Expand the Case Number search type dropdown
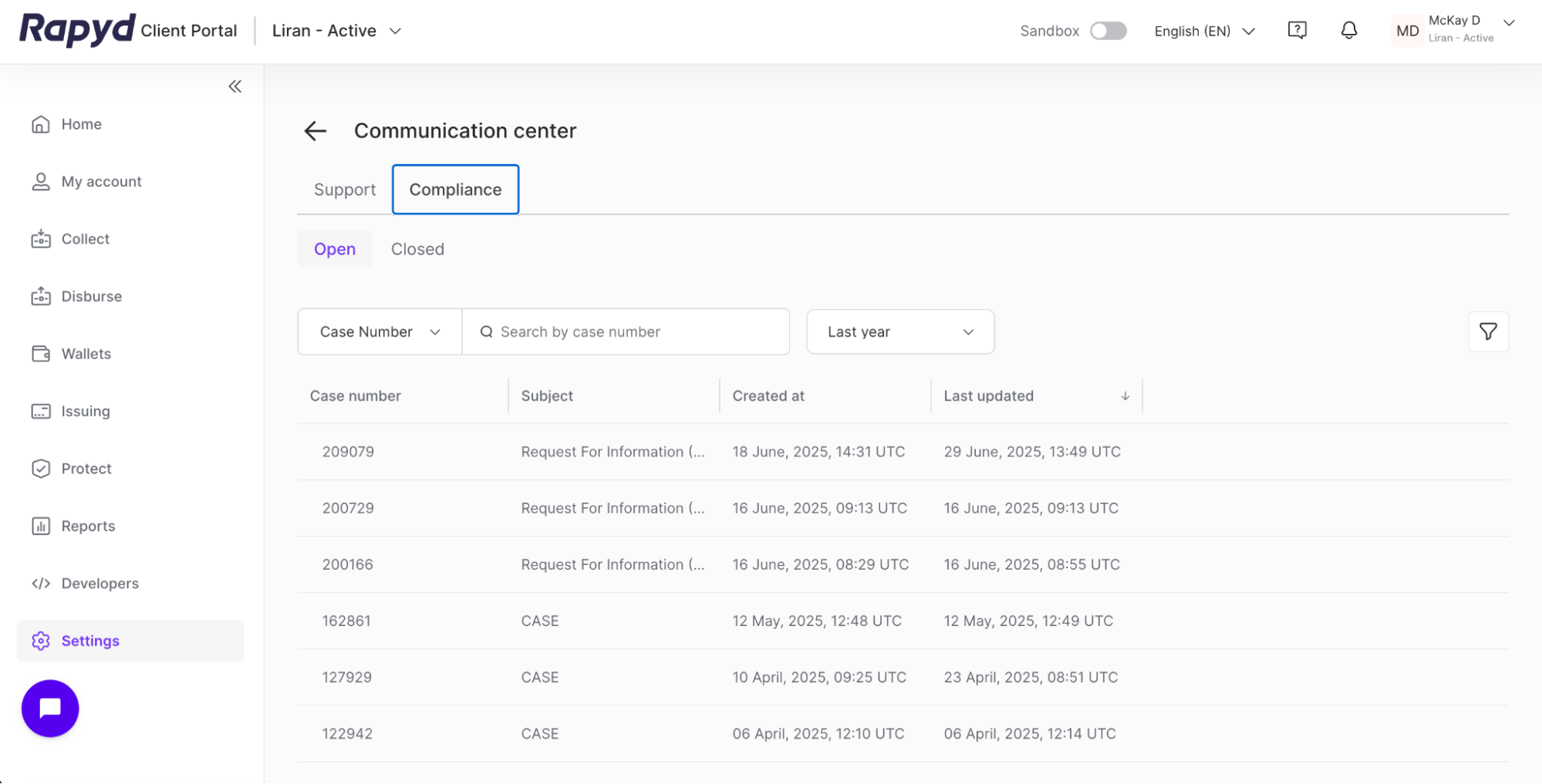Image resolution: width=1542 pixels, height=784 pixels. tap(379, 331)
